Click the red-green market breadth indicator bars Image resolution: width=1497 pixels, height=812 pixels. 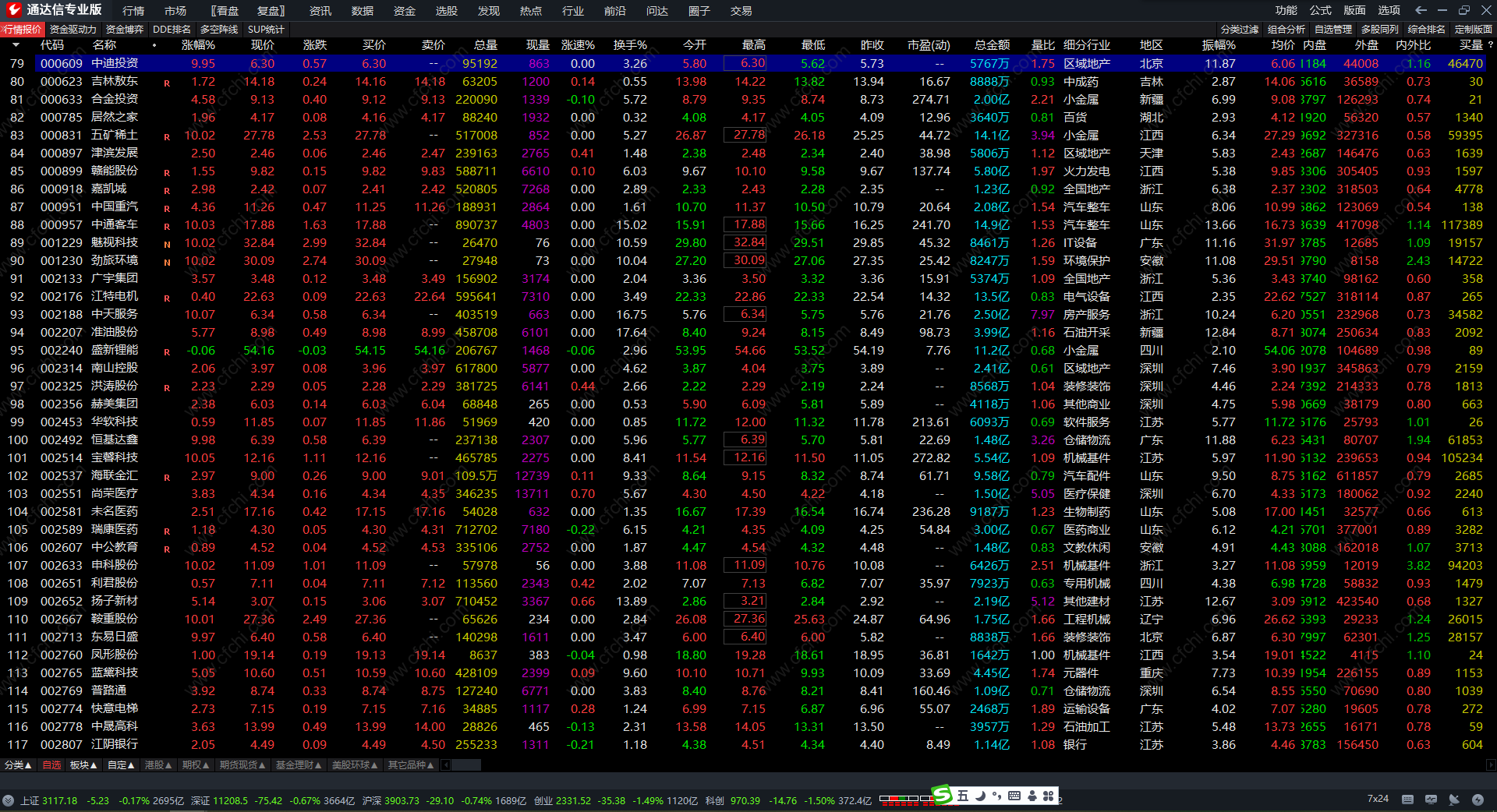[x=906, y=799]
